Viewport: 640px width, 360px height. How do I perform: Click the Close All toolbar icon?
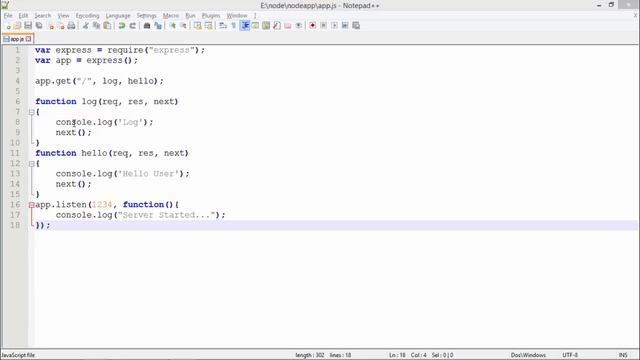tap(61, 26)
